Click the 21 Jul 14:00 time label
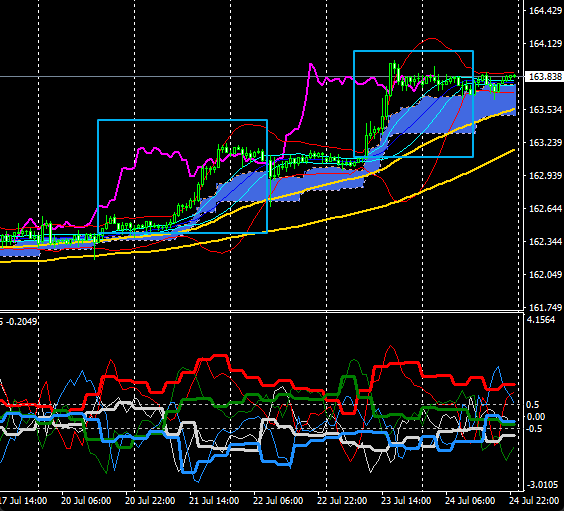This screenshot has width=564, height=511. pyautogui.click(x=214, y=501)
